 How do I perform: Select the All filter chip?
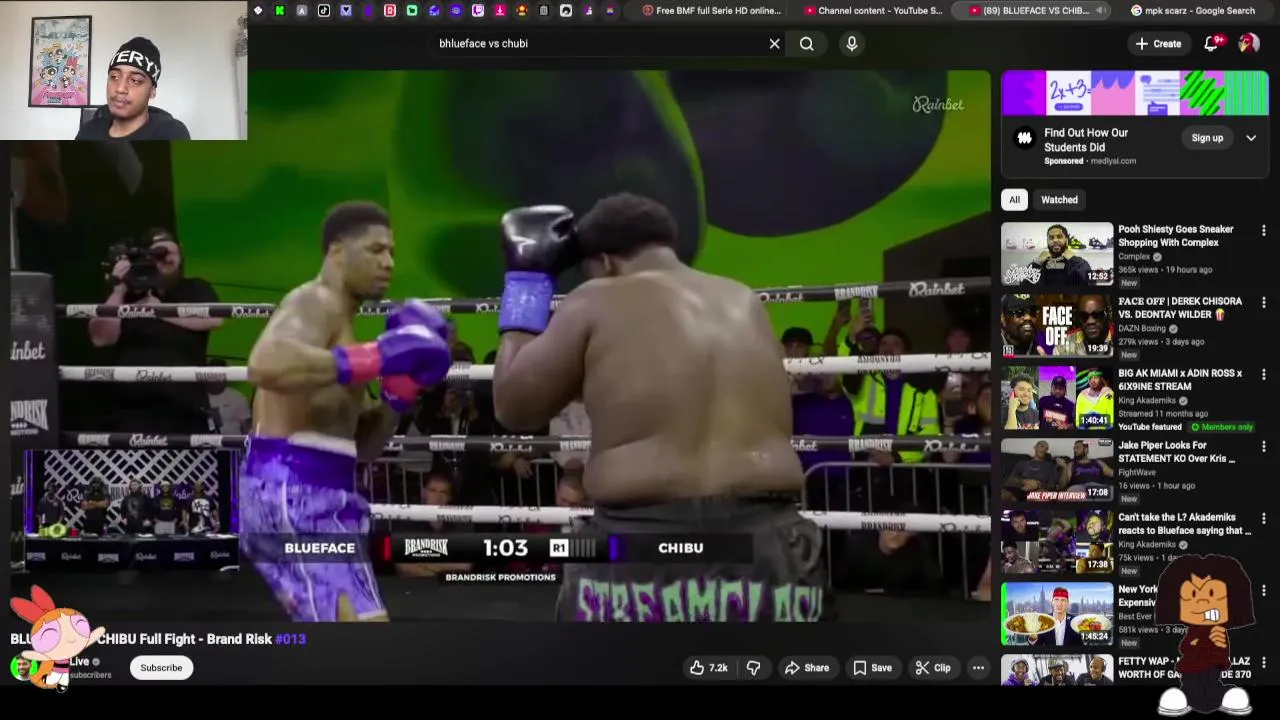pos(1014,200)
